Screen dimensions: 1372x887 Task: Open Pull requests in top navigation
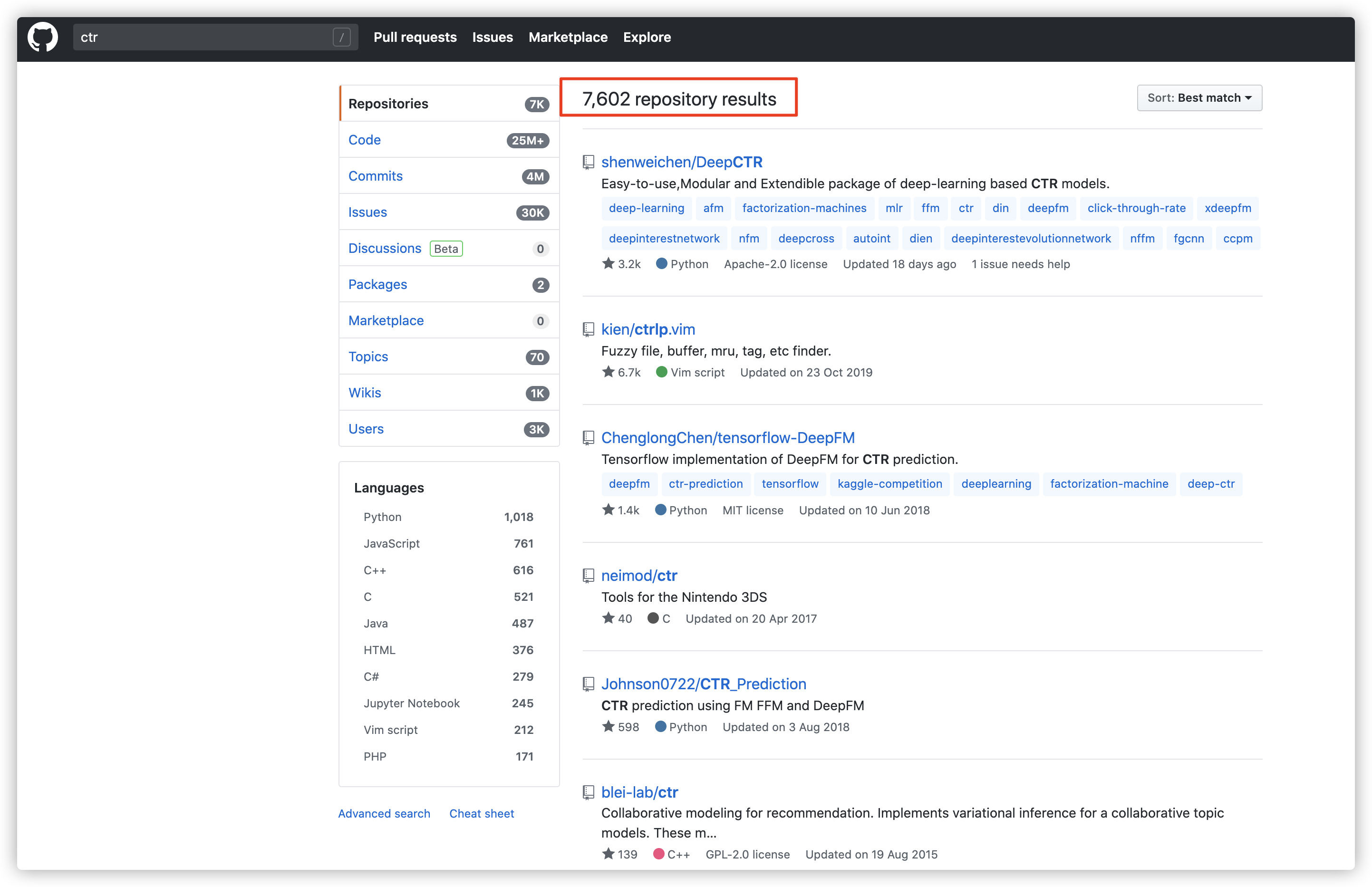click(x=415, y=38)
